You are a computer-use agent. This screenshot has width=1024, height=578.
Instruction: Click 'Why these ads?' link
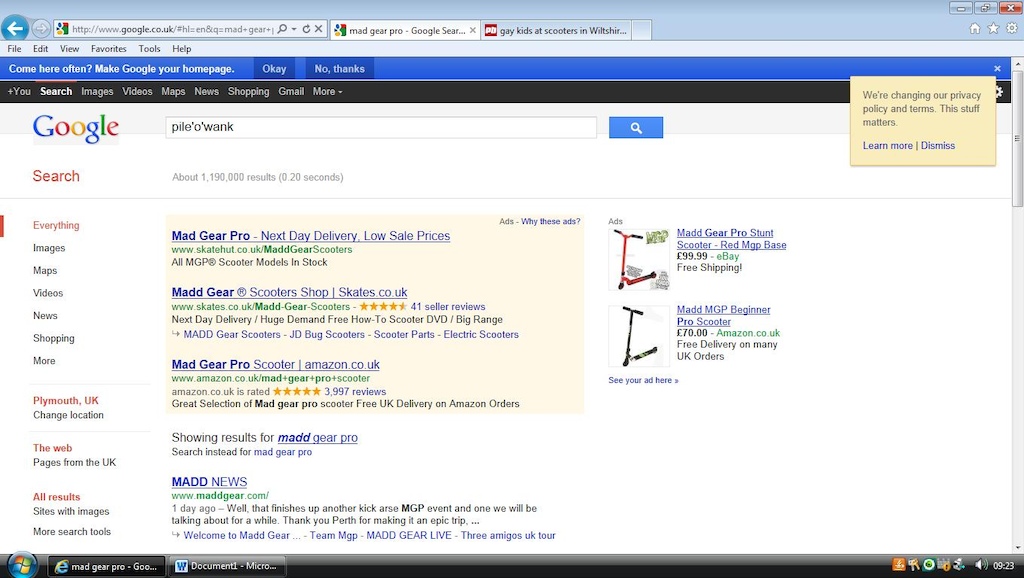coord(551,221)
